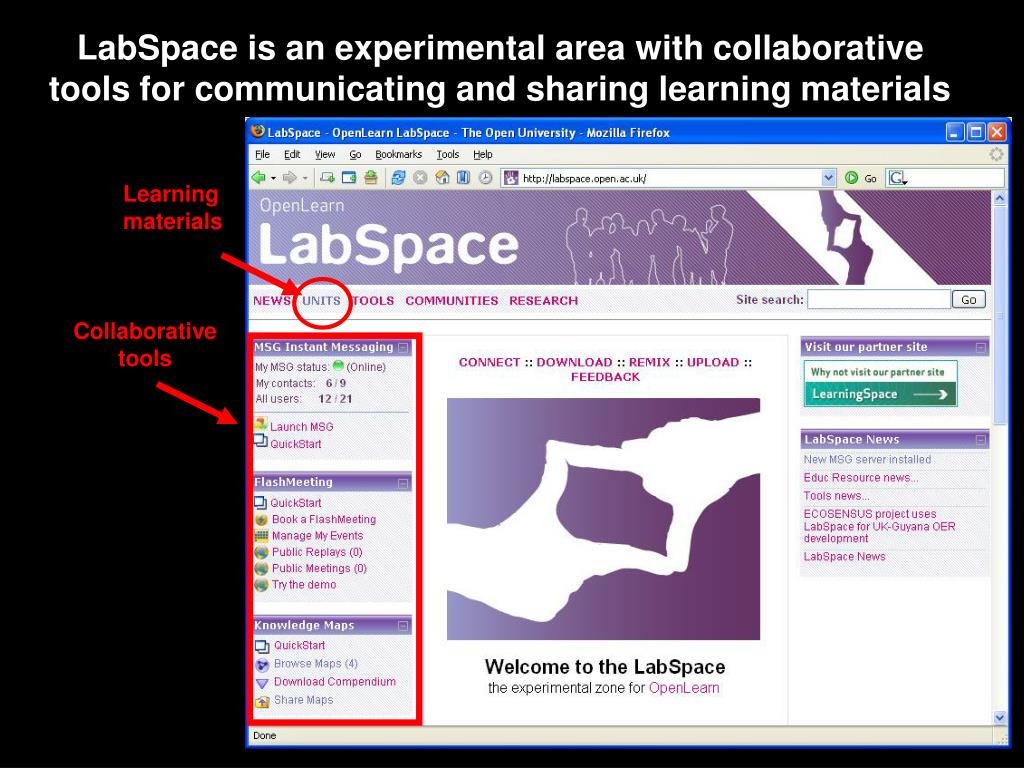The height and width of the screenshot is (768, 1024).
Task: Click the Browse Maps icon
Action: pyautogui.click(x=262, y=665)
